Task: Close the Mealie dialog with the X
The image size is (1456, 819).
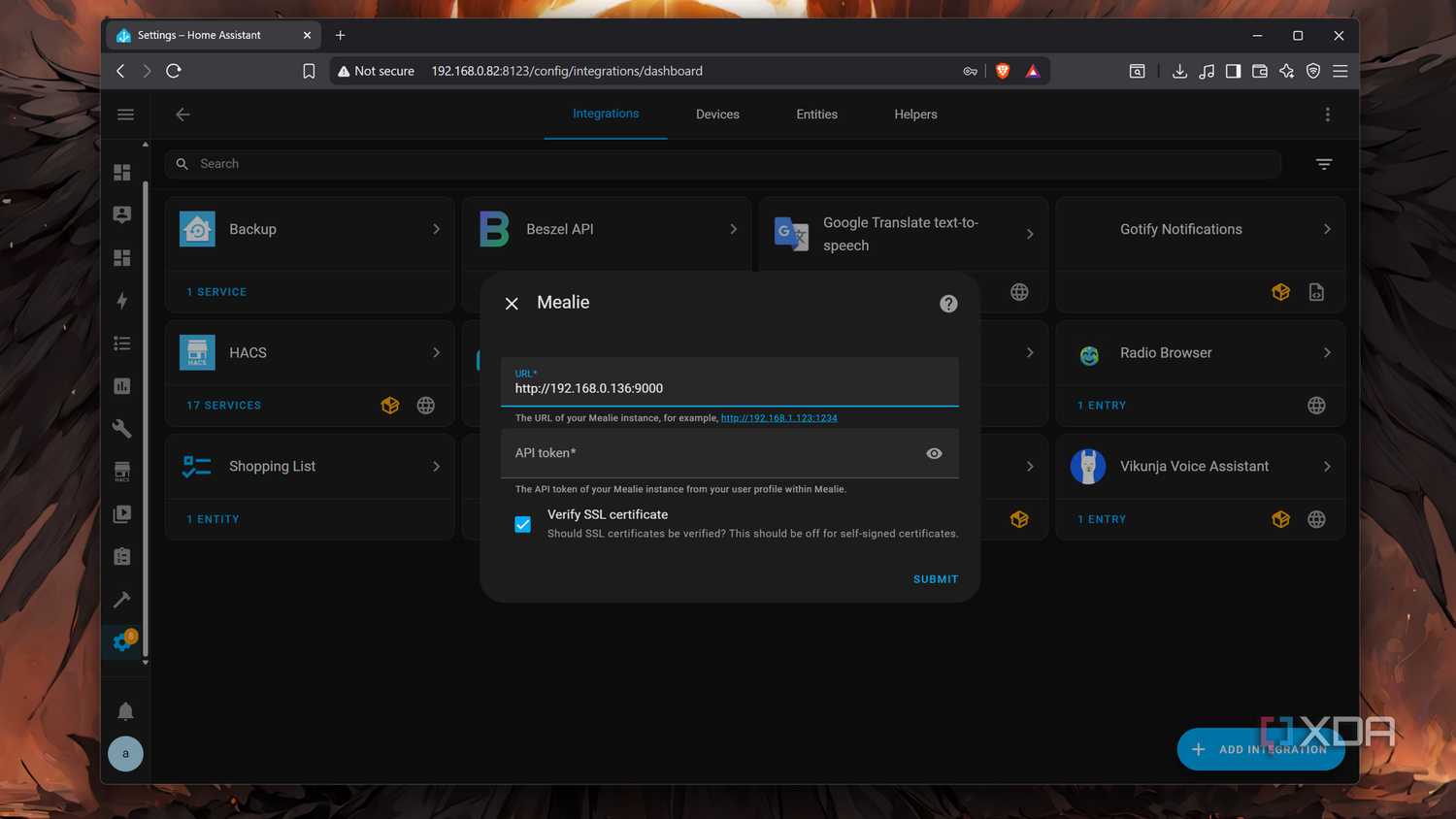Action: 512,304
